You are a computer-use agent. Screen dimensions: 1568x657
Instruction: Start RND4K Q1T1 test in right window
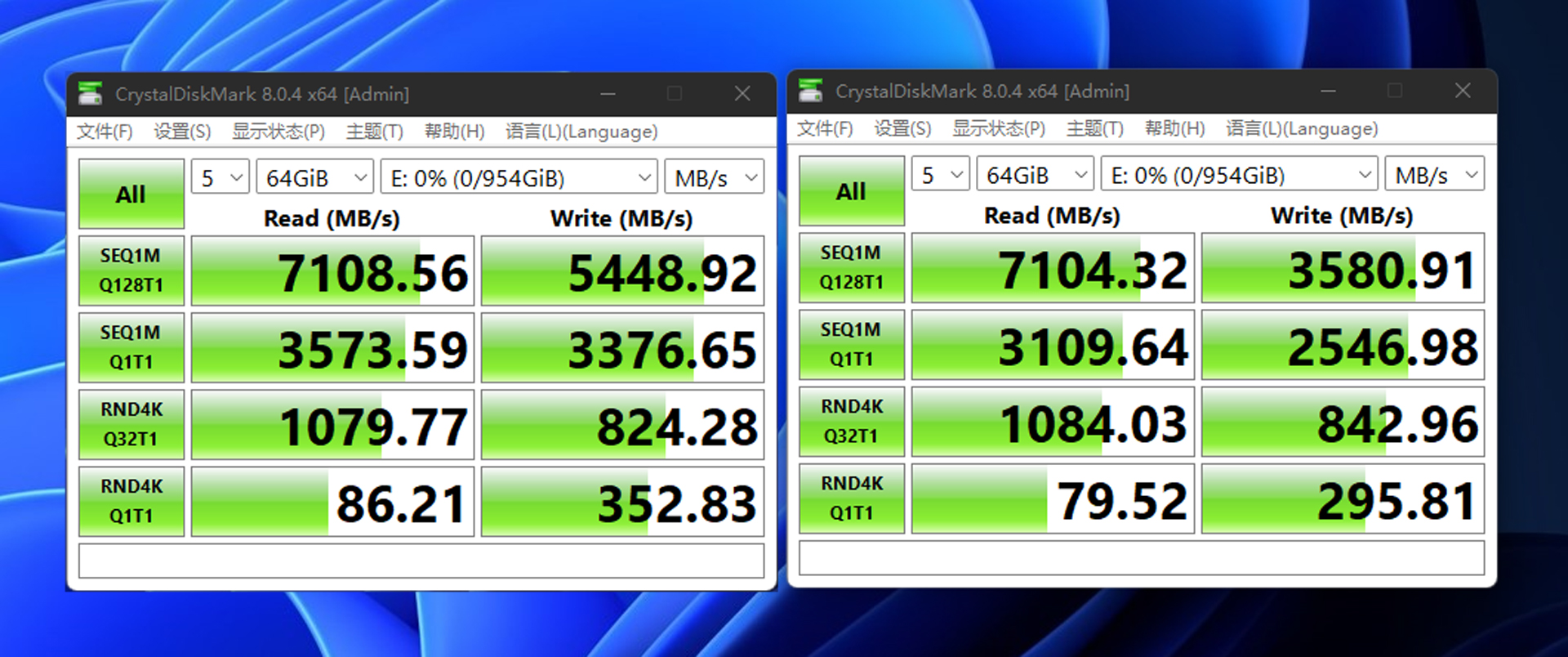[852, 498]
